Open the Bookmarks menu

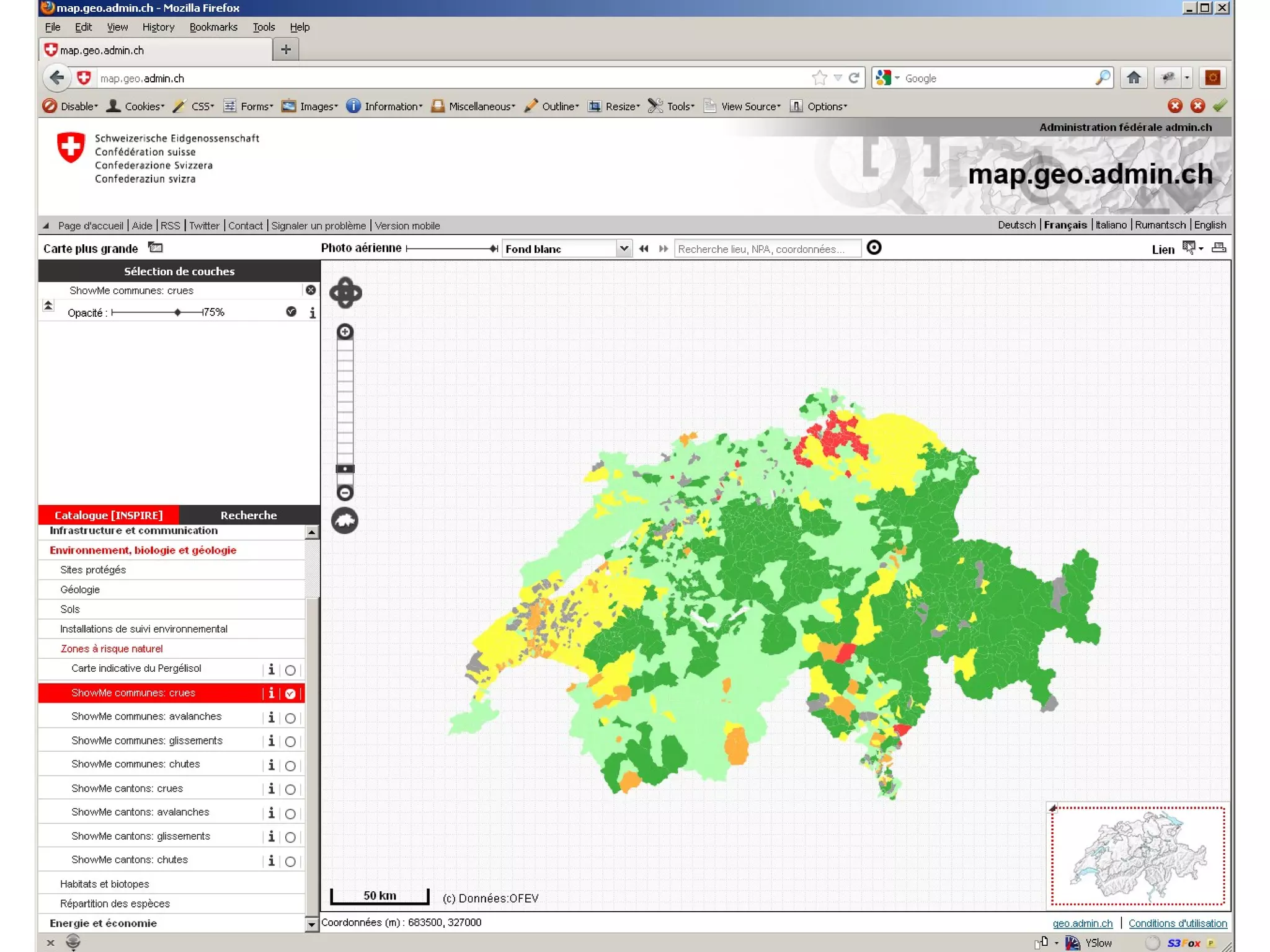tap(213, 27)
